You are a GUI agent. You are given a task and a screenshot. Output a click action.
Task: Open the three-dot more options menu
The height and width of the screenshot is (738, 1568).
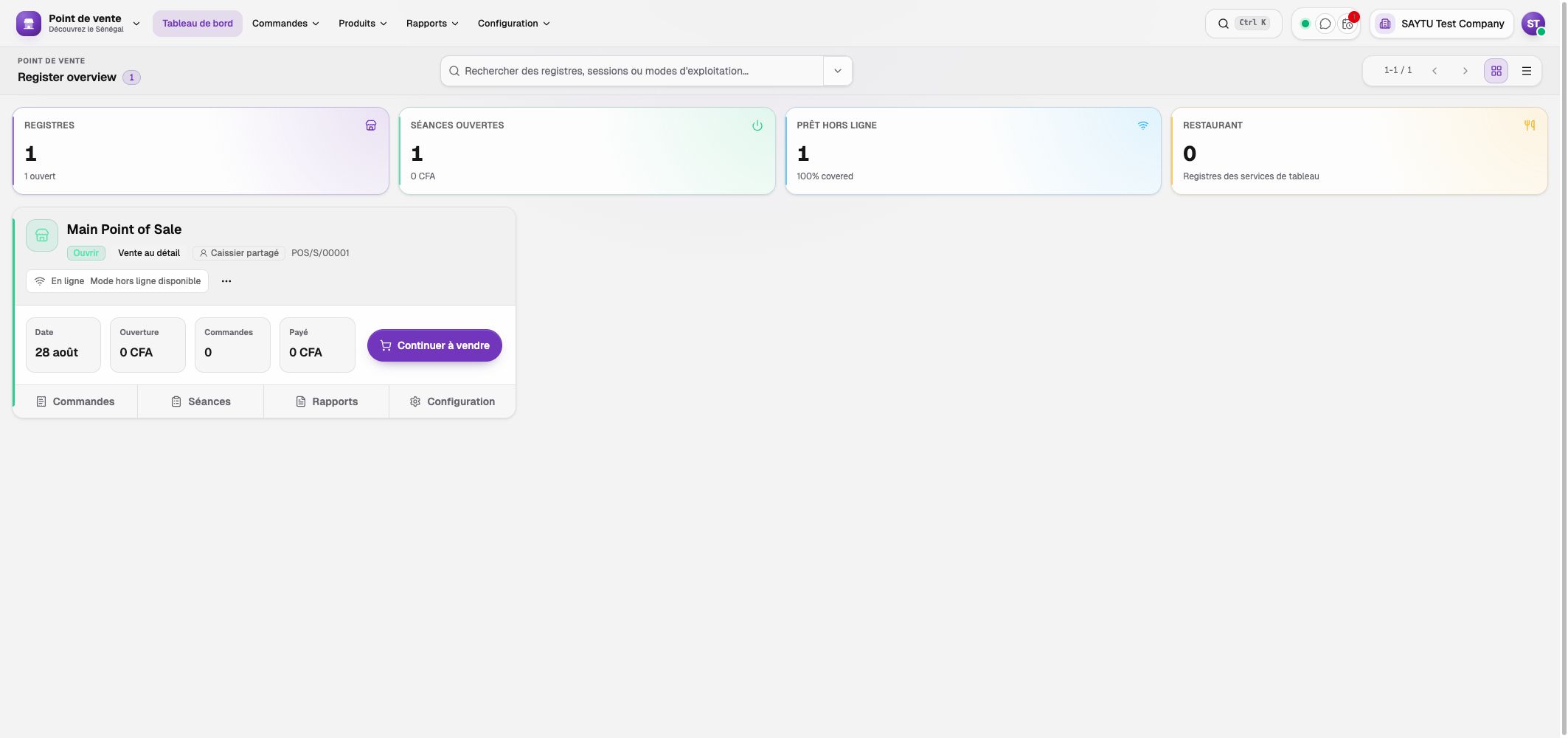point(226,281)
